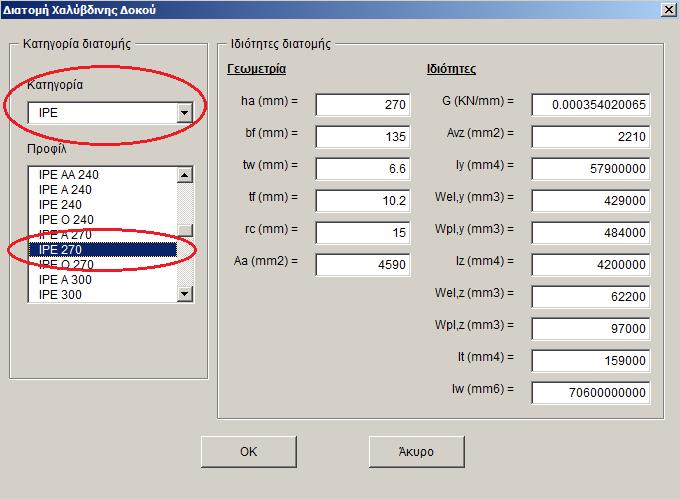Select IPE A 300 in the list

(103, 280)
